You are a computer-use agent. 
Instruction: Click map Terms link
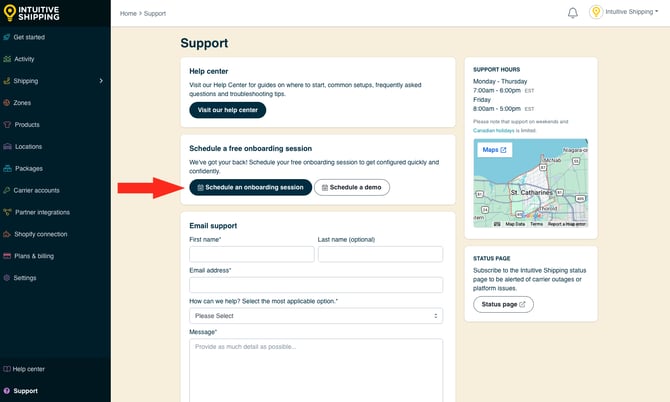(536, 224)
